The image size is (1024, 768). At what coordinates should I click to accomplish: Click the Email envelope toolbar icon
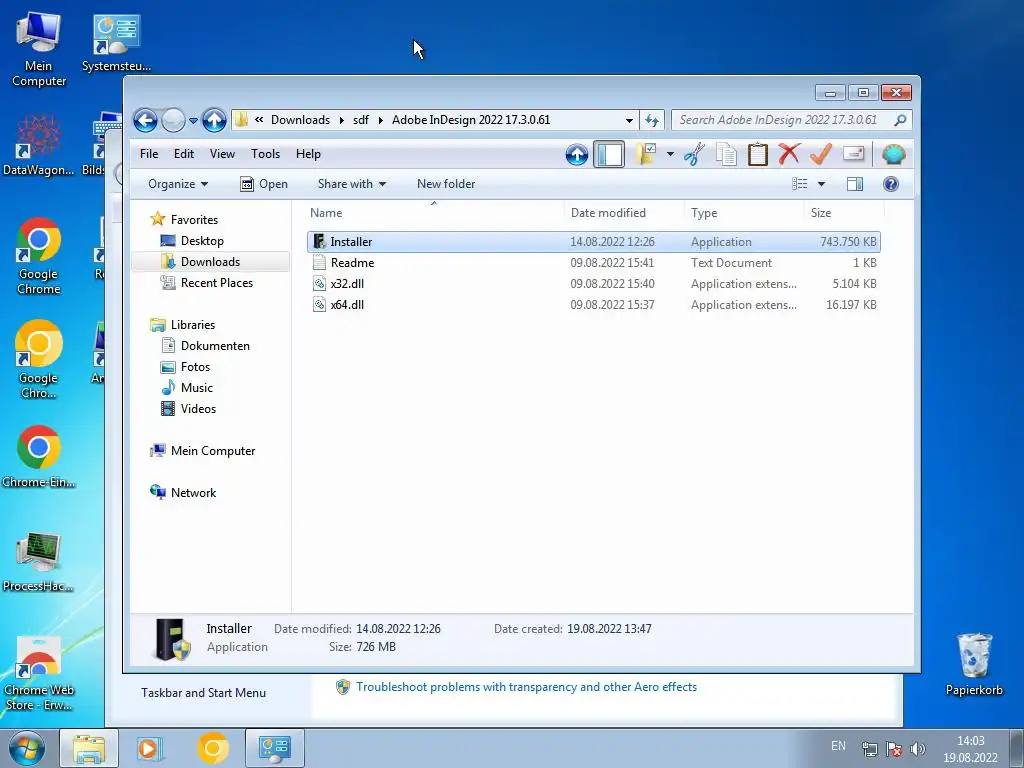click(854, 154)
